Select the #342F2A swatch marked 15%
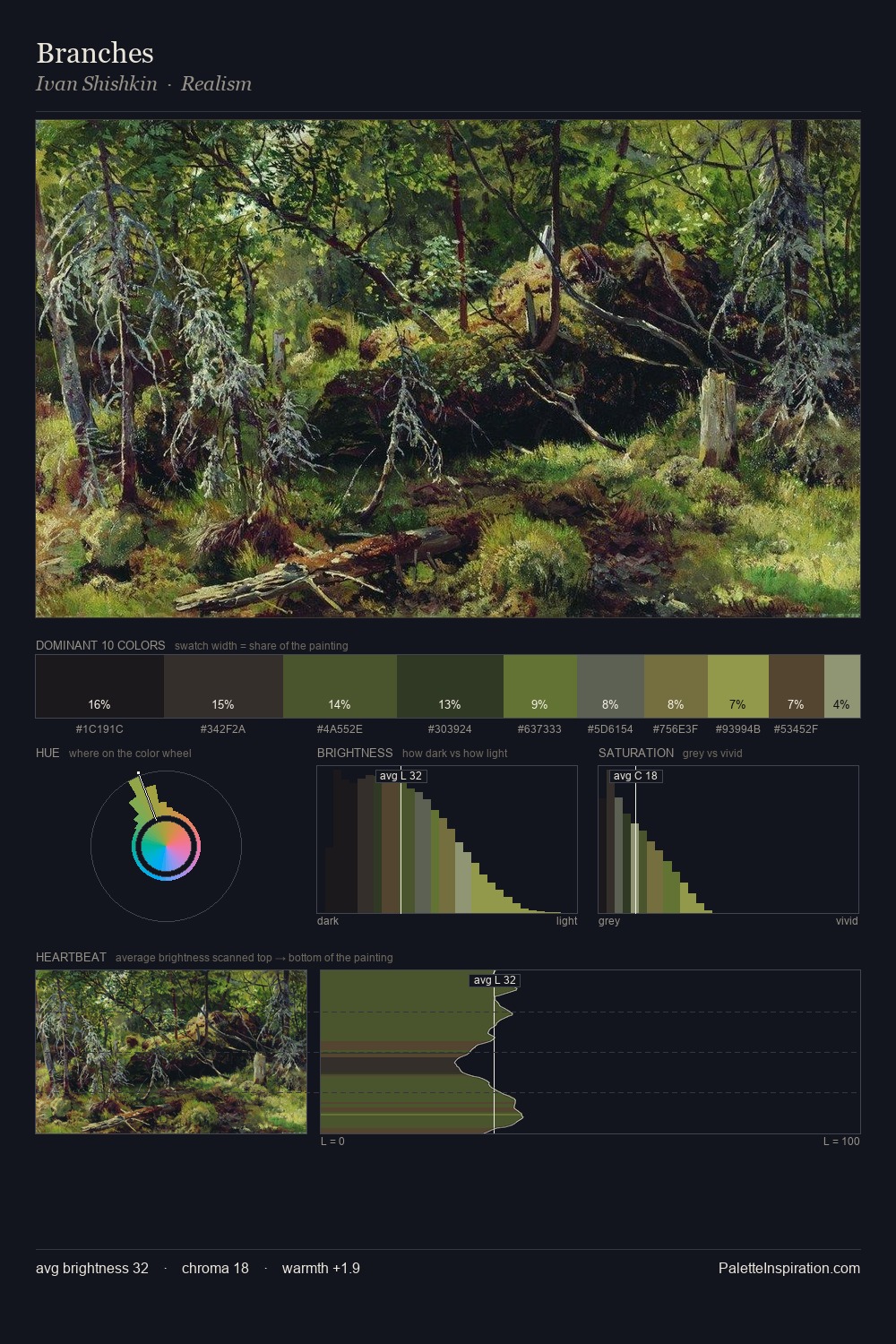 point(223,686)
